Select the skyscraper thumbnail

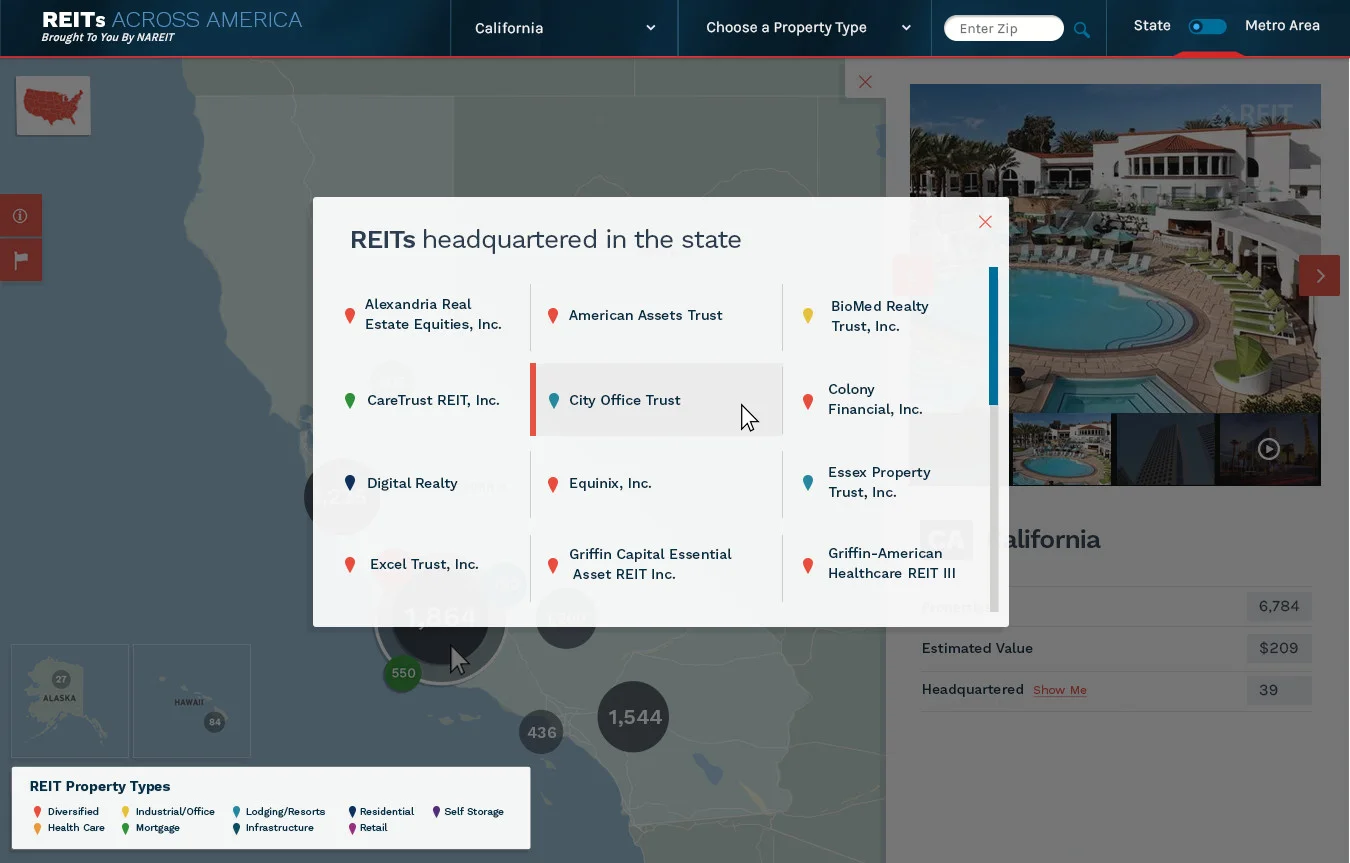click(1165, 449)
